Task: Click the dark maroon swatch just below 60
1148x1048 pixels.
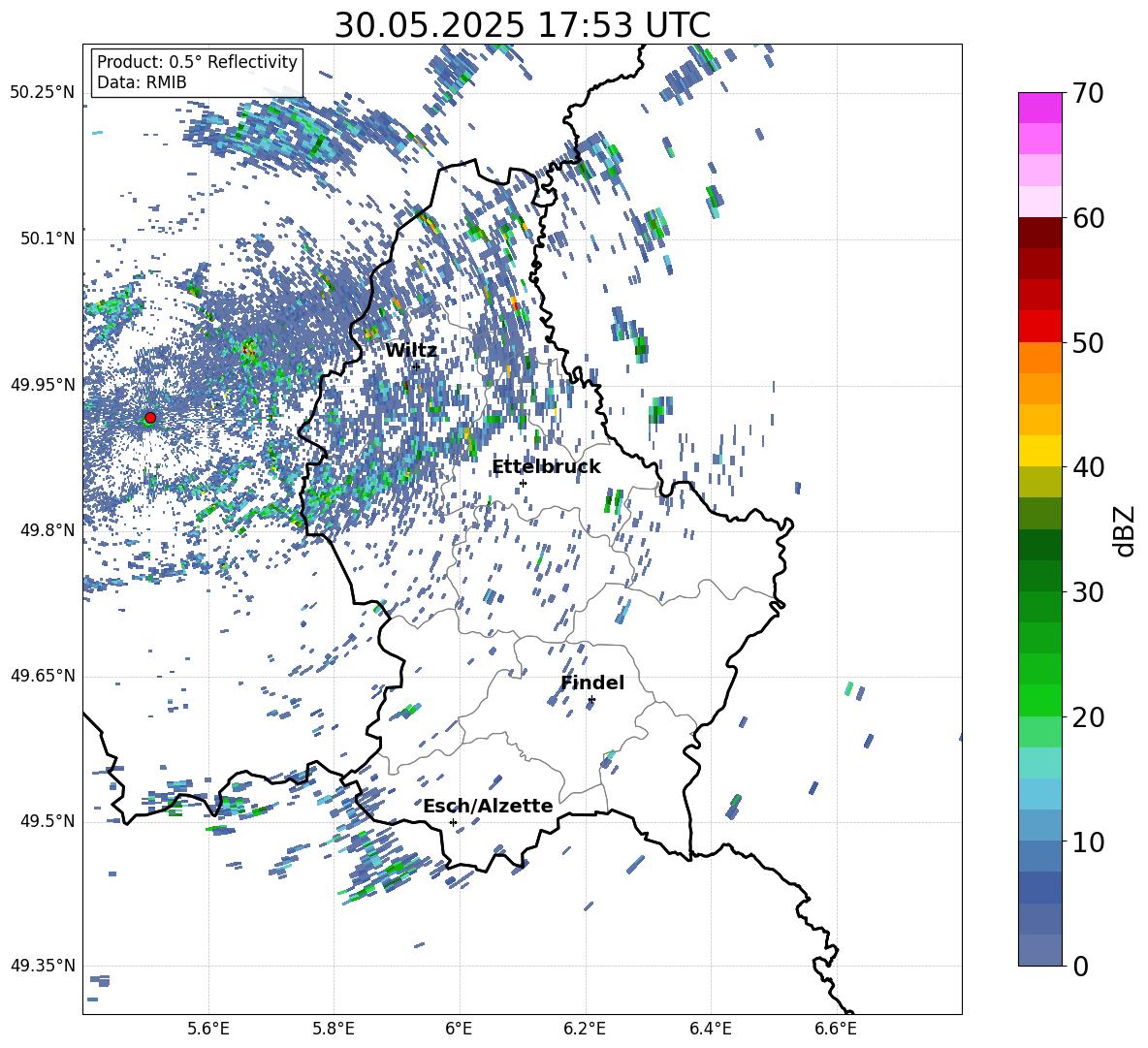Action: tap(1039, 232)
